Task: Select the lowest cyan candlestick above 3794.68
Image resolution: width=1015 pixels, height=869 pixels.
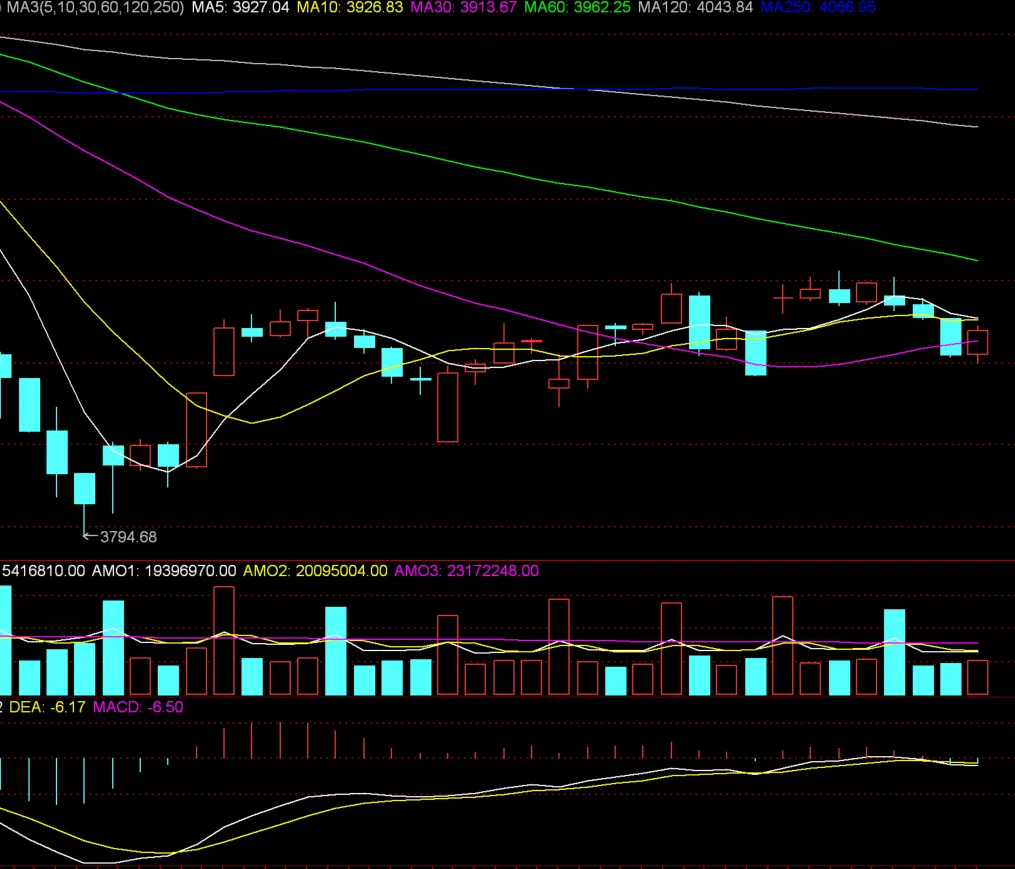Action: 84,488
